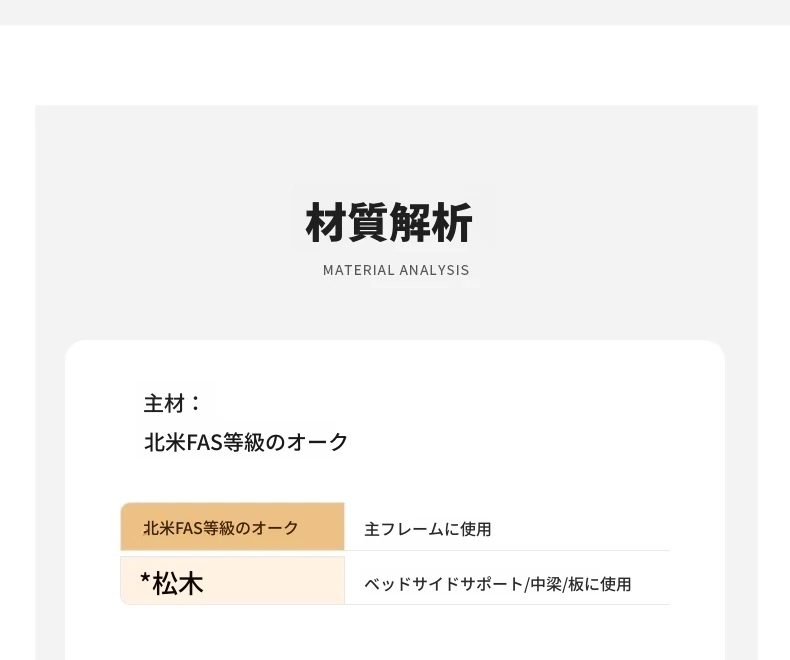
Task: Click the MATERIAL ANALYSIS subtitle
Action: [x=396, y=271]
